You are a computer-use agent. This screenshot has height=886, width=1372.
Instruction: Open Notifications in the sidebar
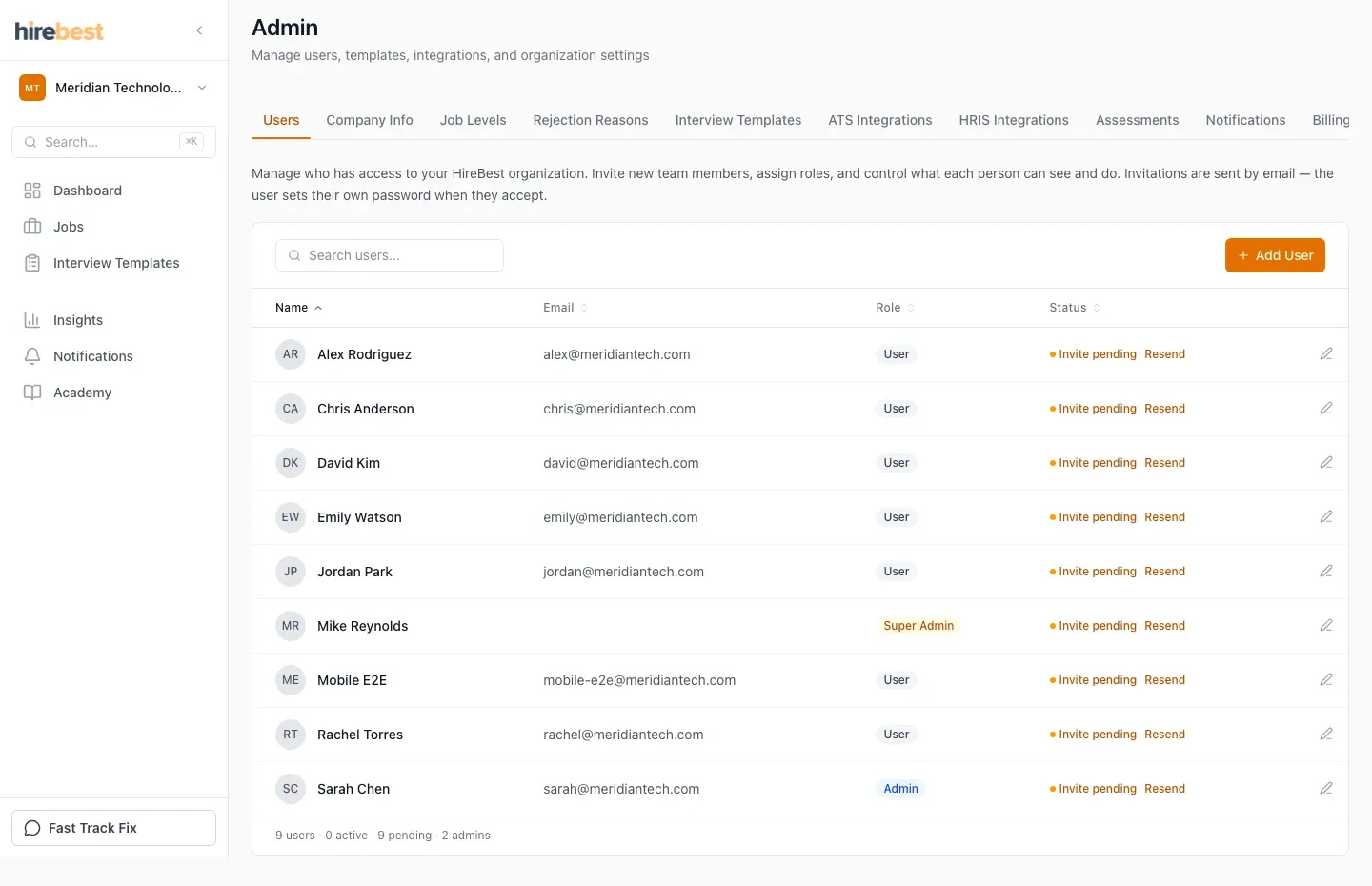[x=114, y=356]
